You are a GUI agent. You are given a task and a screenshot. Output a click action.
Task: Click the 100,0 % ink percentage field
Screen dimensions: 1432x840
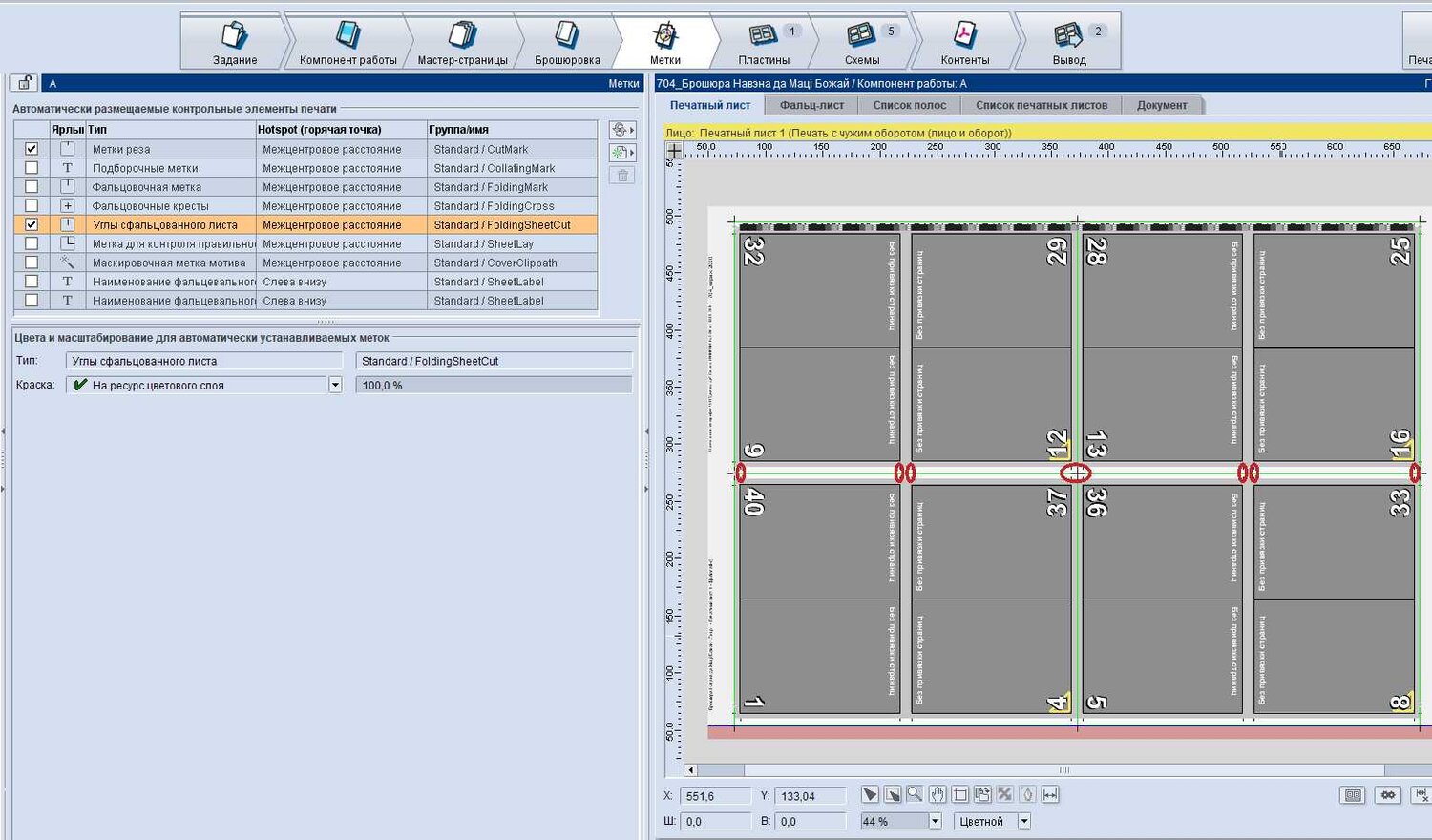pos(494,385)
